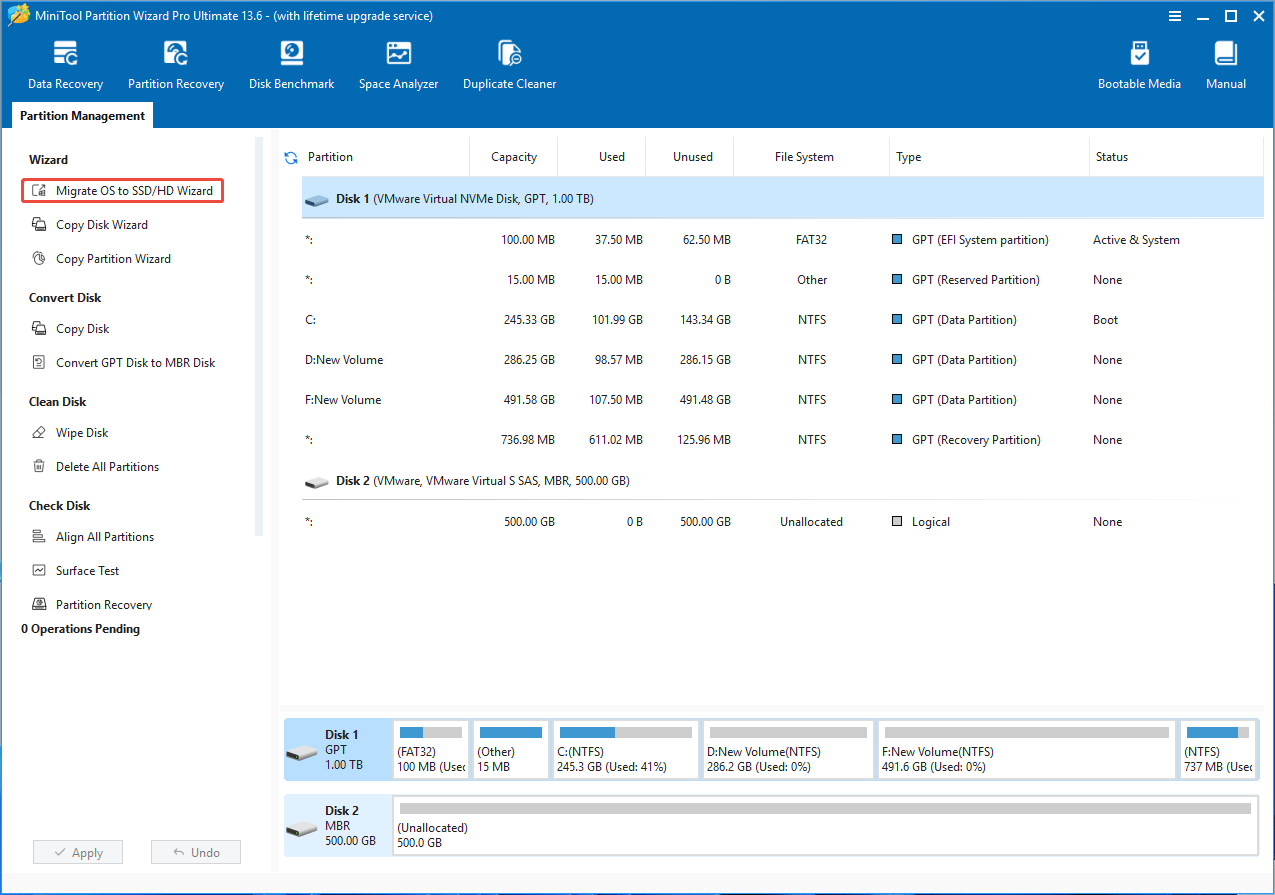
Task: Select the F:New Volume row
Action: (x=783, y=400)
